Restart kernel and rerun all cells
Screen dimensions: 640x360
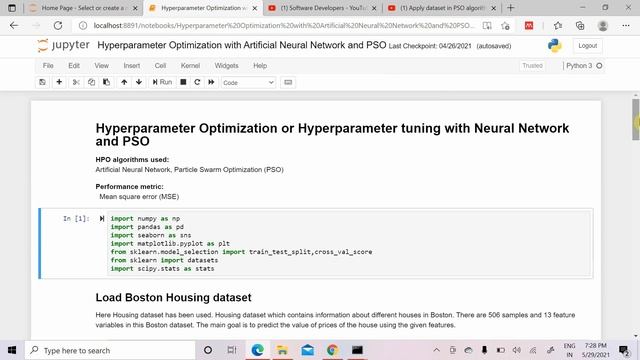(211, 82)
